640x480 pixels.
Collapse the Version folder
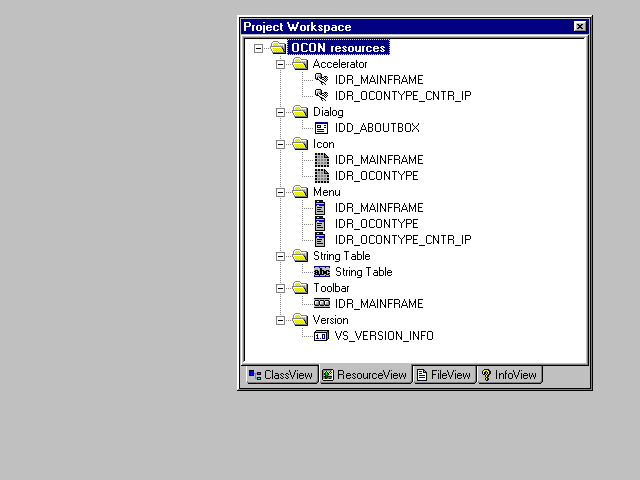click(281, 320)
